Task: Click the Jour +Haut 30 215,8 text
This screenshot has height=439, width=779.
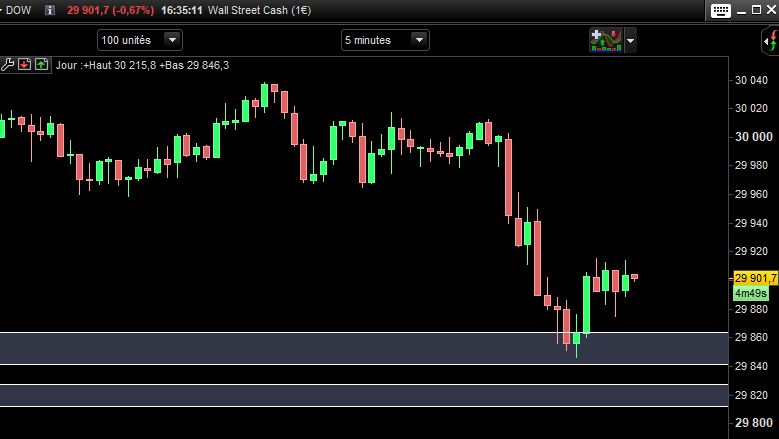Action: click(106, 65)
